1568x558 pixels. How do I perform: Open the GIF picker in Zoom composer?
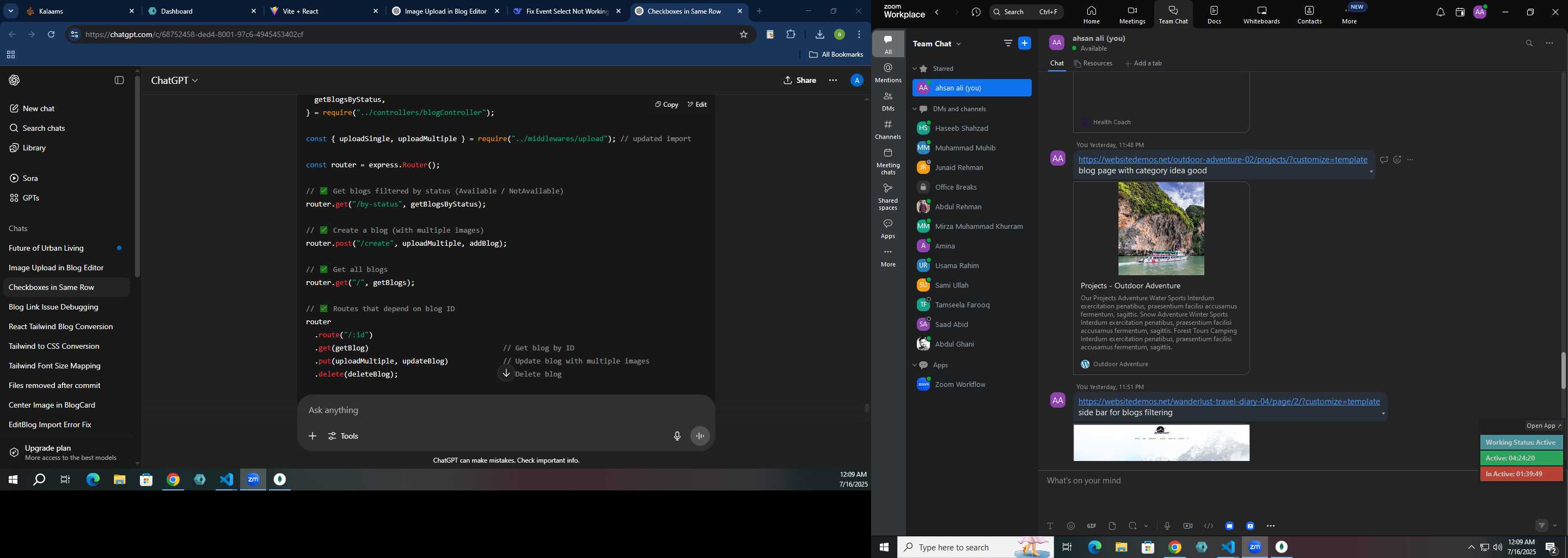(1092, 526)
